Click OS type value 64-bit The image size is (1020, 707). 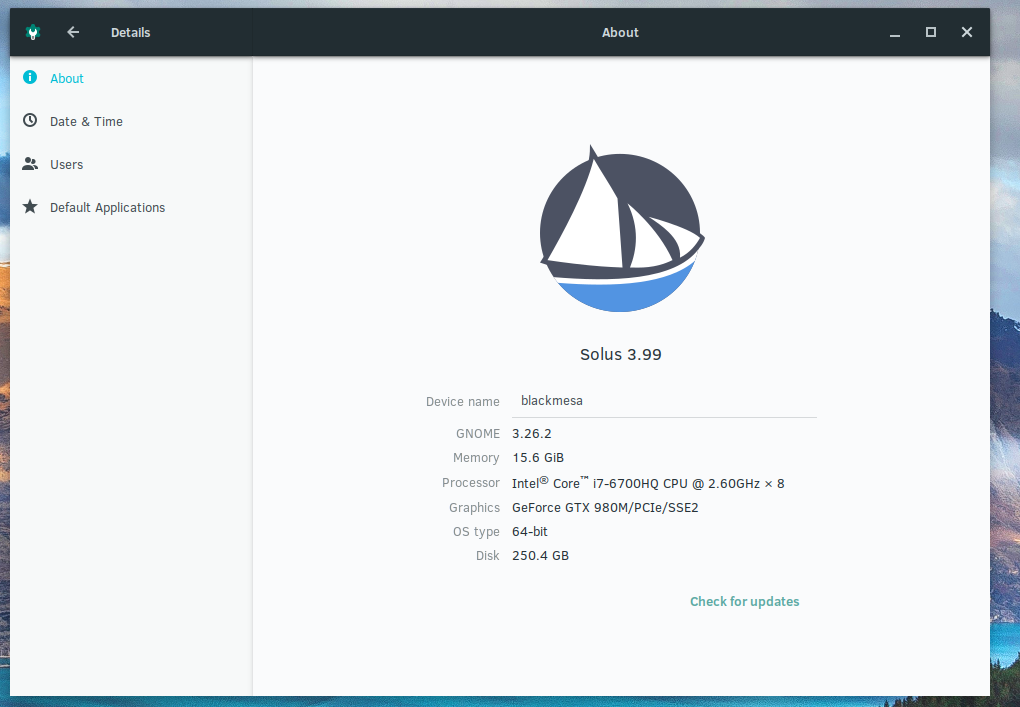tap(530, 531)
